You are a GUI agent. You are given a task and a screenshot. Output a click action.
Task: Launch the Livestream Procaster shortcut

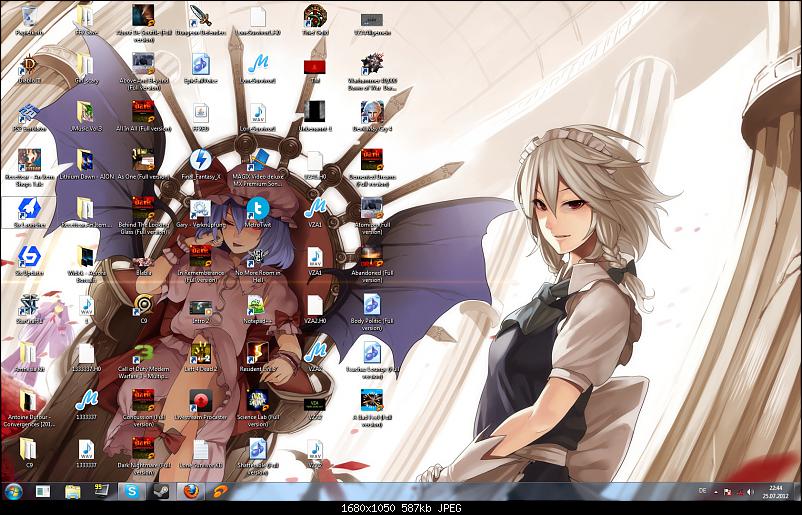(200, 401)
